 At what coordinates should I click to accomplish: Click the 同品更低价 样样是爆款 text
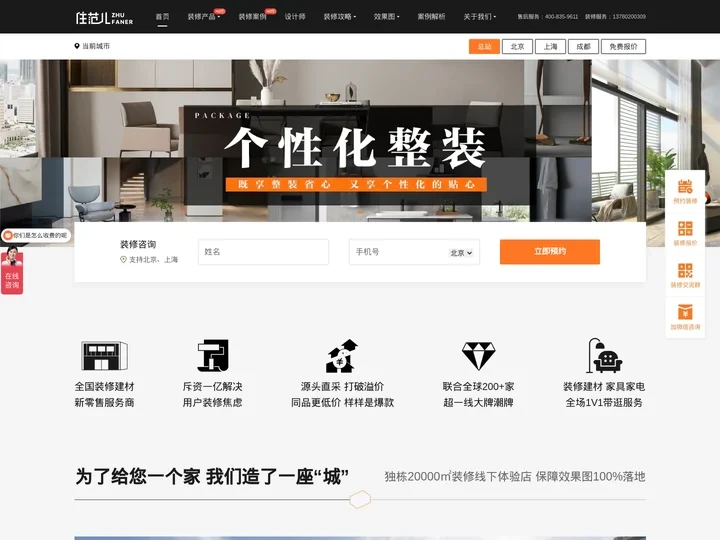pyautogui.click(x=343, y=403)
